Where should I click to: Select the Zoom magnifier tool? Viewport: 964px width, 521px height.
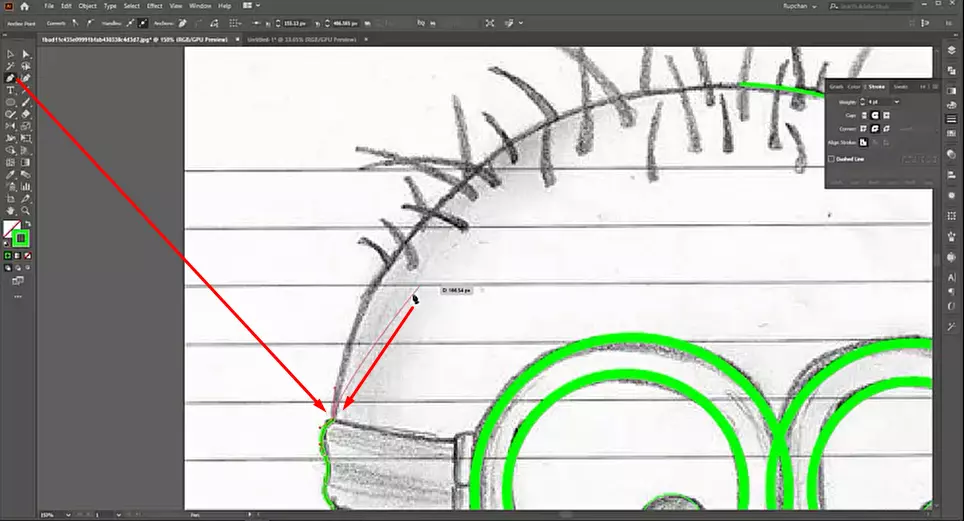(x=26, y=211)
